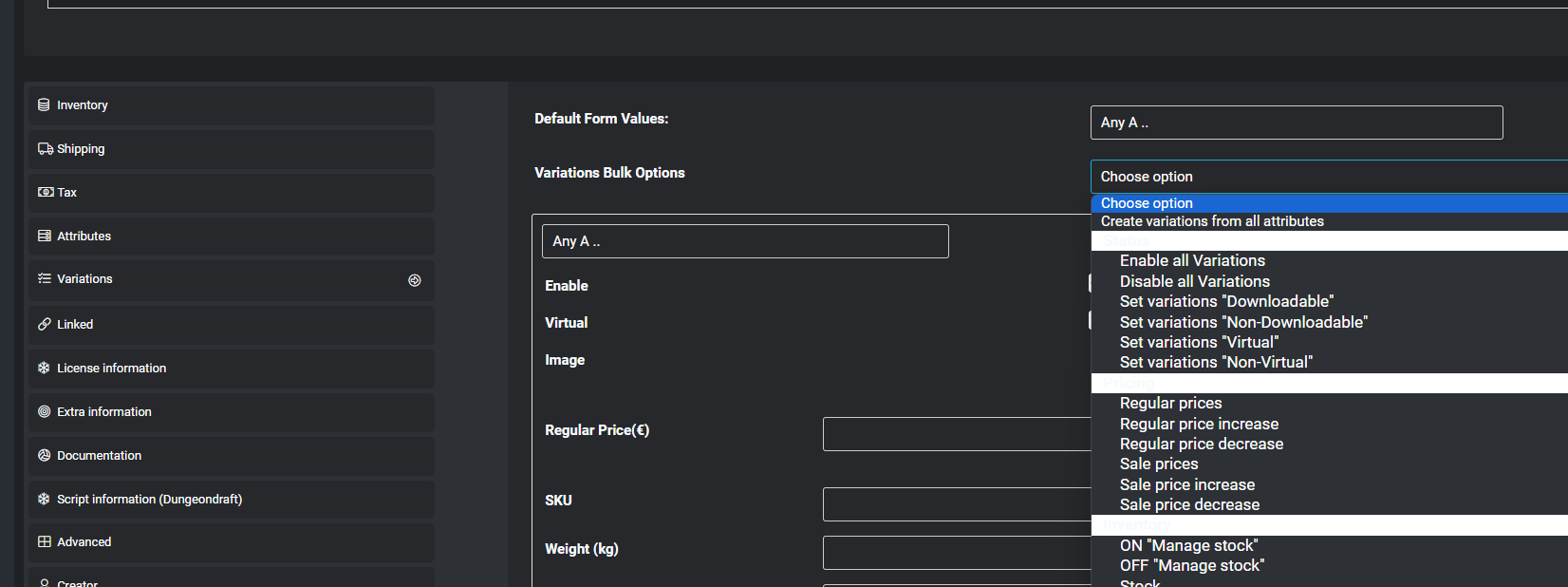
Task: Collapse the Variations Bulk Options dropdown
Action: (x=1329, y=177)
